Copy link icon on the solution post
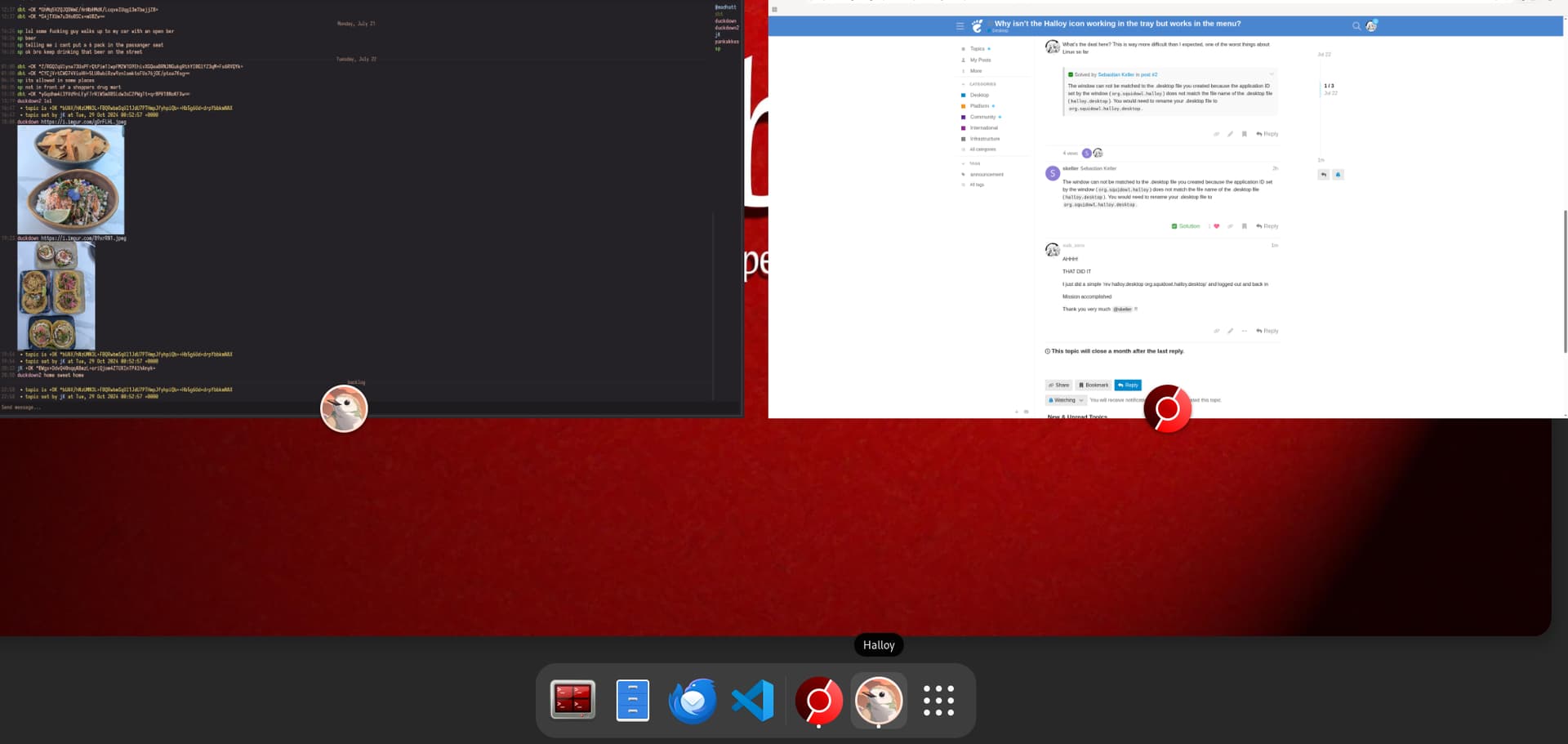Viewport: 1568px width, 744px height. [1230, 226]
